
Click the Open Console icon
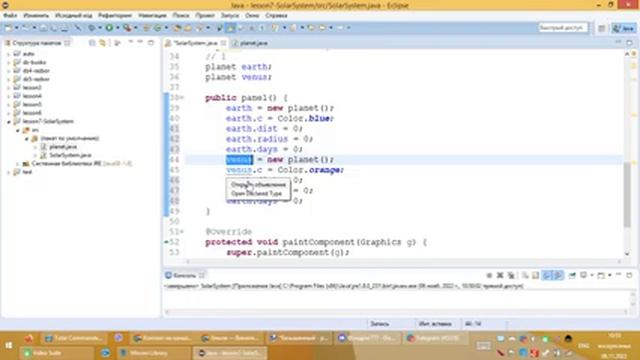pyautogui.click(x=601, y=276)
